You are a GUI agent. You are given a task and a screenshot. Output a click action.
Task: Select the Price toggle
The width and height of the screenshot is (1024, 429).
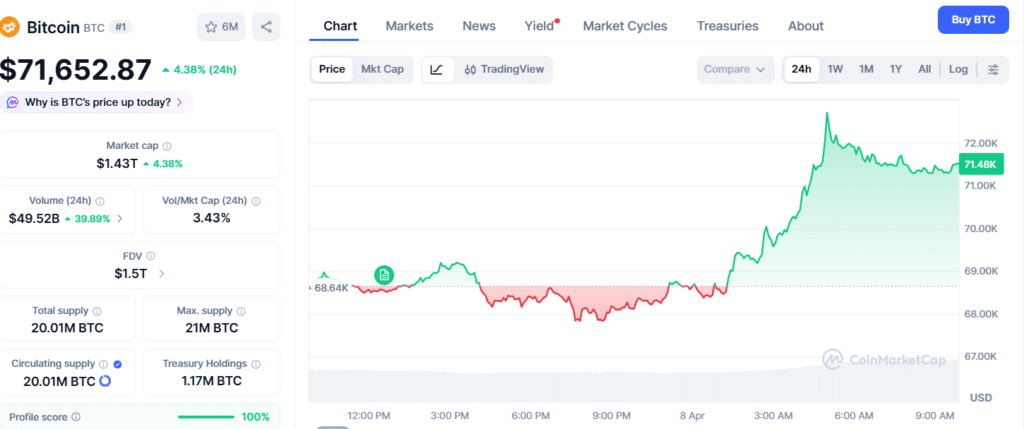point(332,69)
